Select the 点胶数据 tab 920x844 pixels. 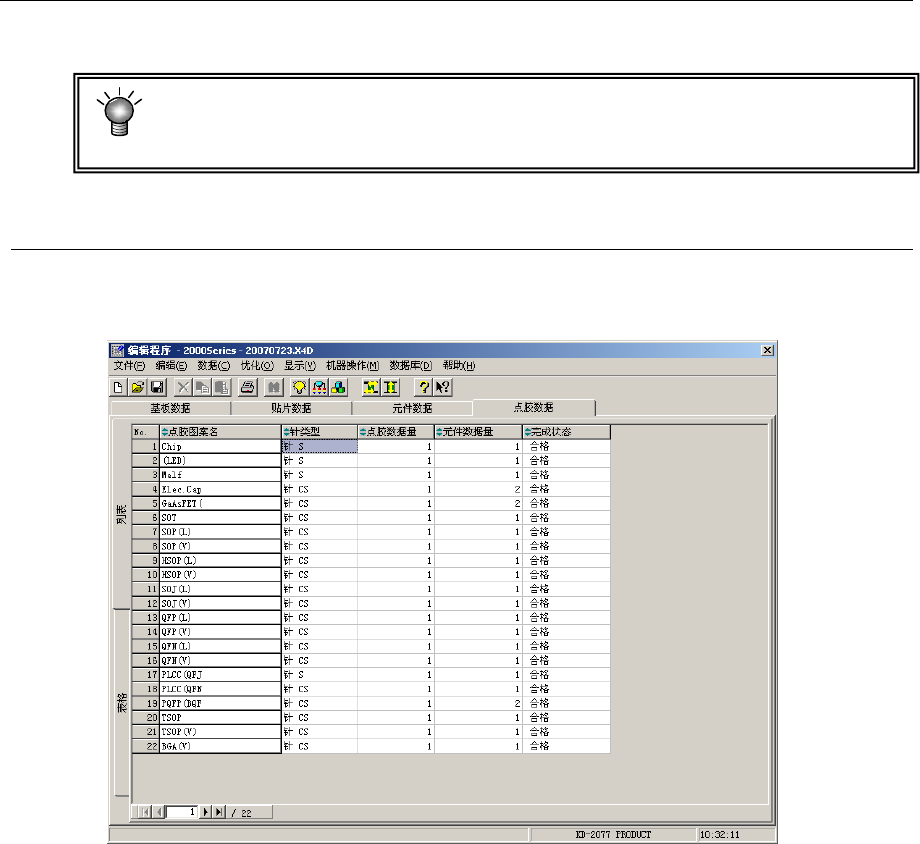(x=533, y=407)
